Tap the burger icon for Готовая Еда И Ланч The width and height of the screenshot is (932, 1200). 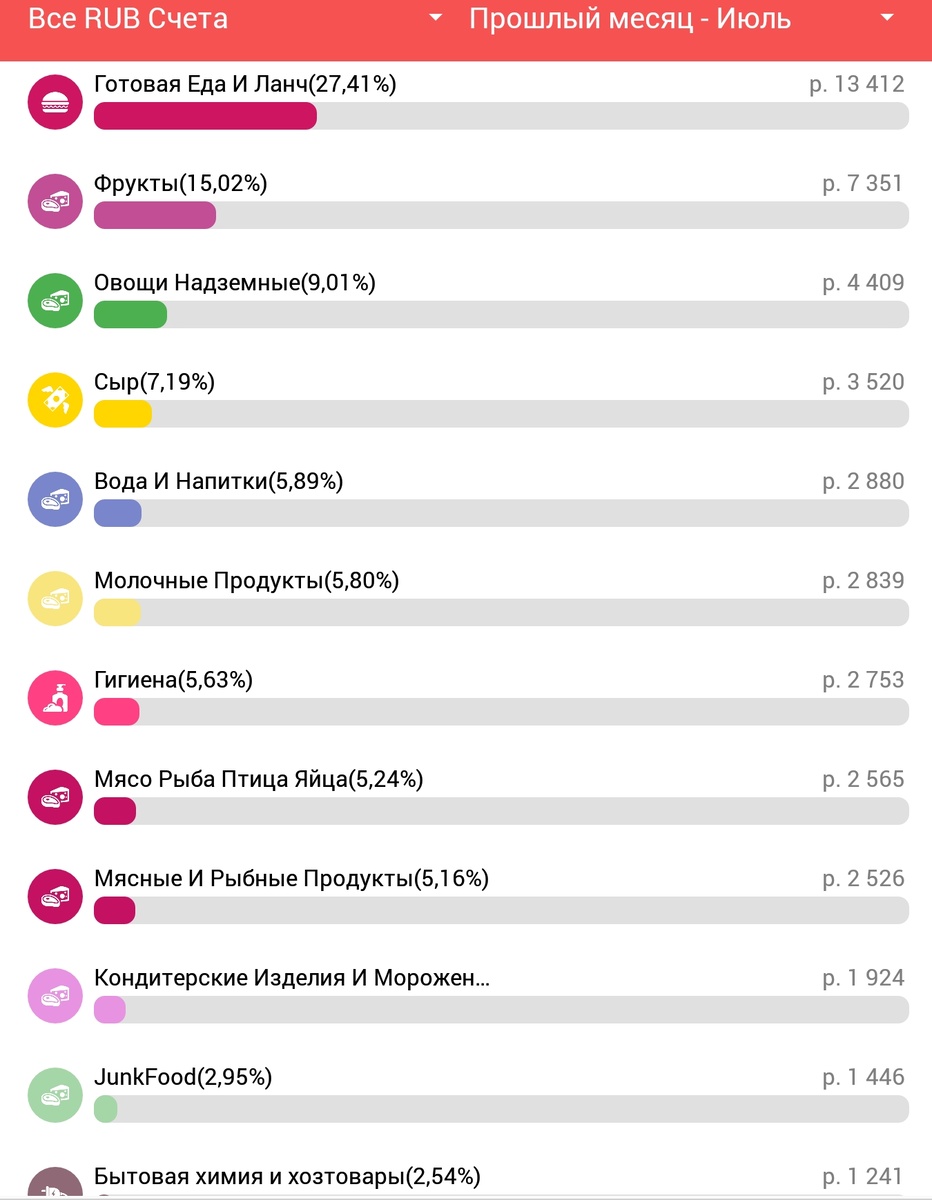point(54,102)
